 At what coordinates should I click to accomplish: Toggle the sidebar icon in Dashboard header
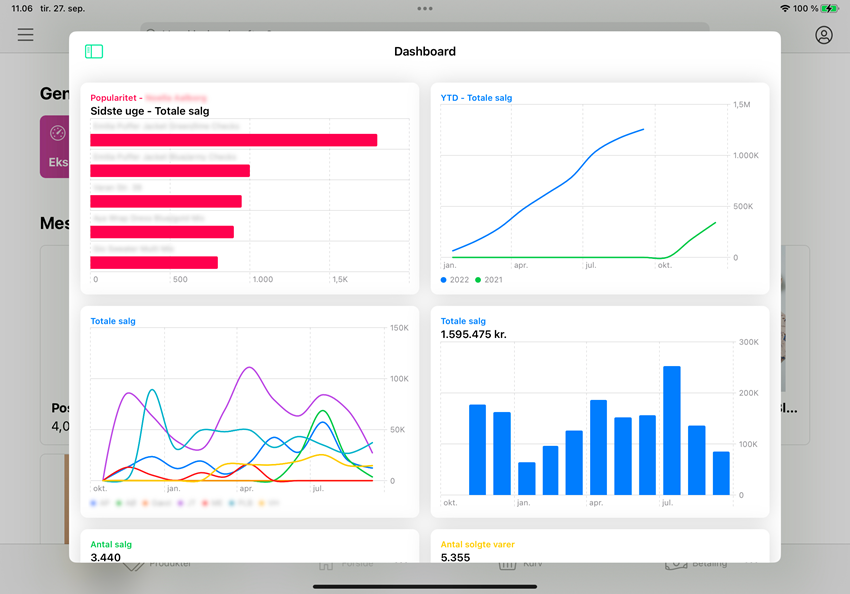[94, 51]
